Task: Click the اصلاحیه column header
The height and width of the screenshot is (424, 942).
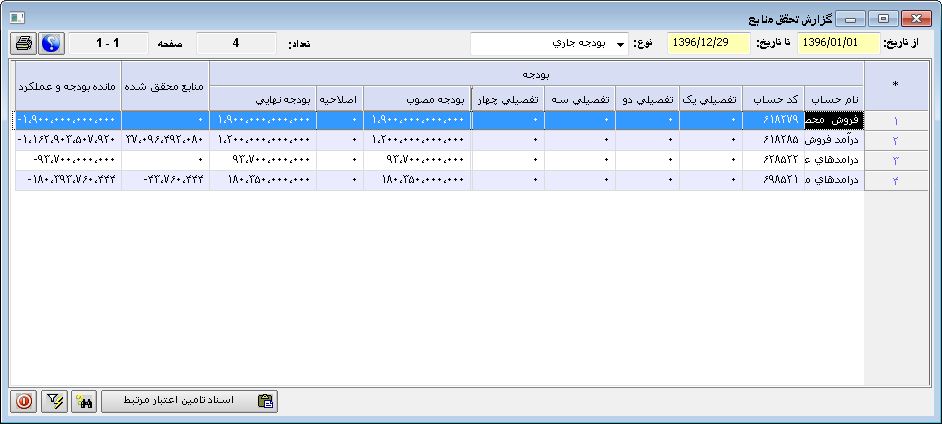Action: pyautogui.click(x=340, y=98)
